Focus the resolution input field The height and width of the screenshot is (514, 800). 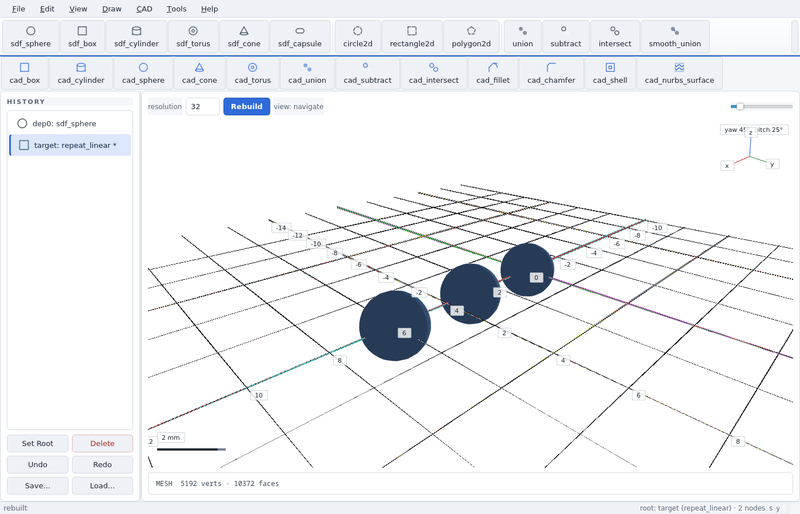(x=203, y=106)
